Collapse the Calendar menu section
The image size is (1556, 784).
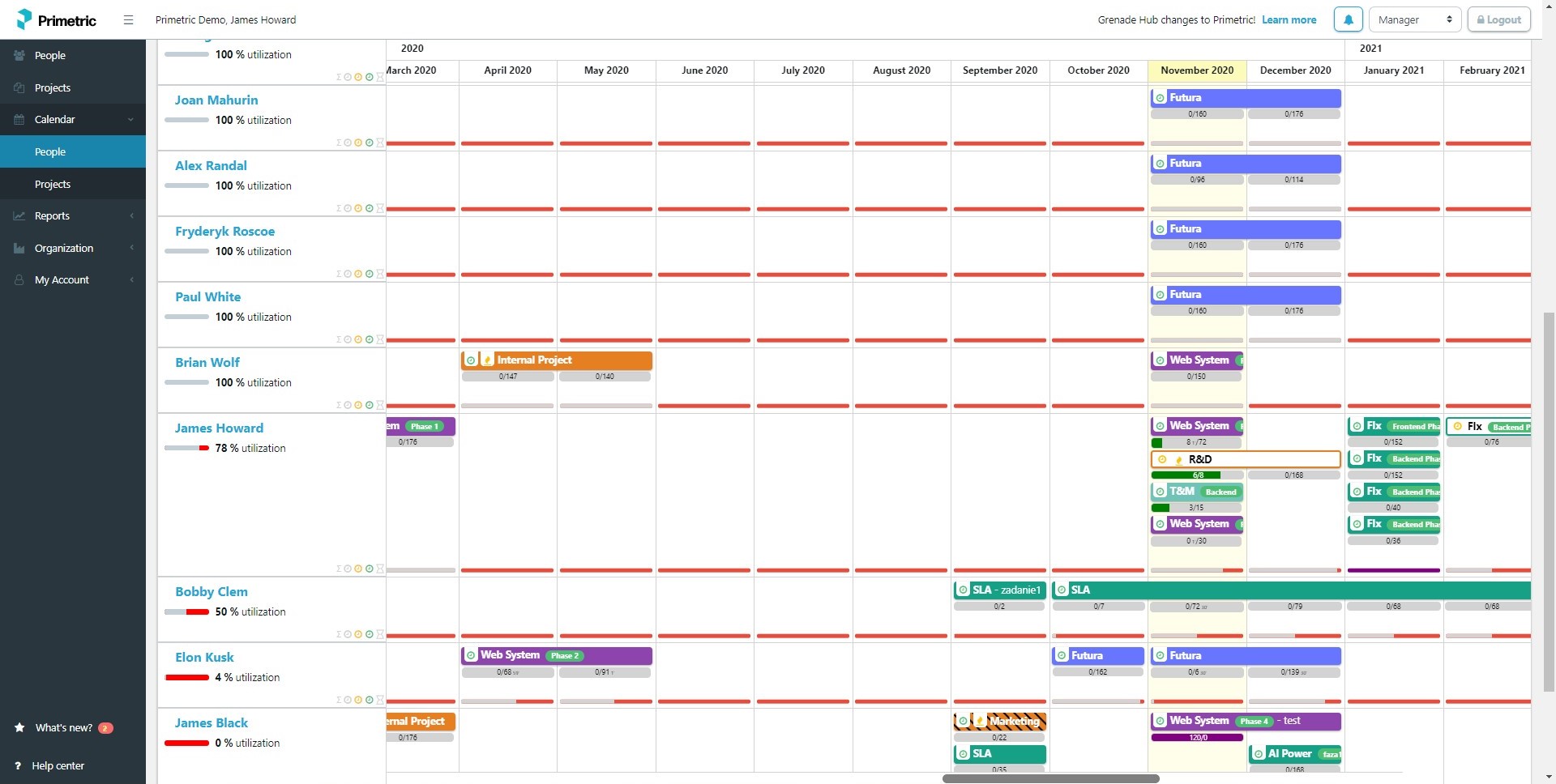[73, 120]
